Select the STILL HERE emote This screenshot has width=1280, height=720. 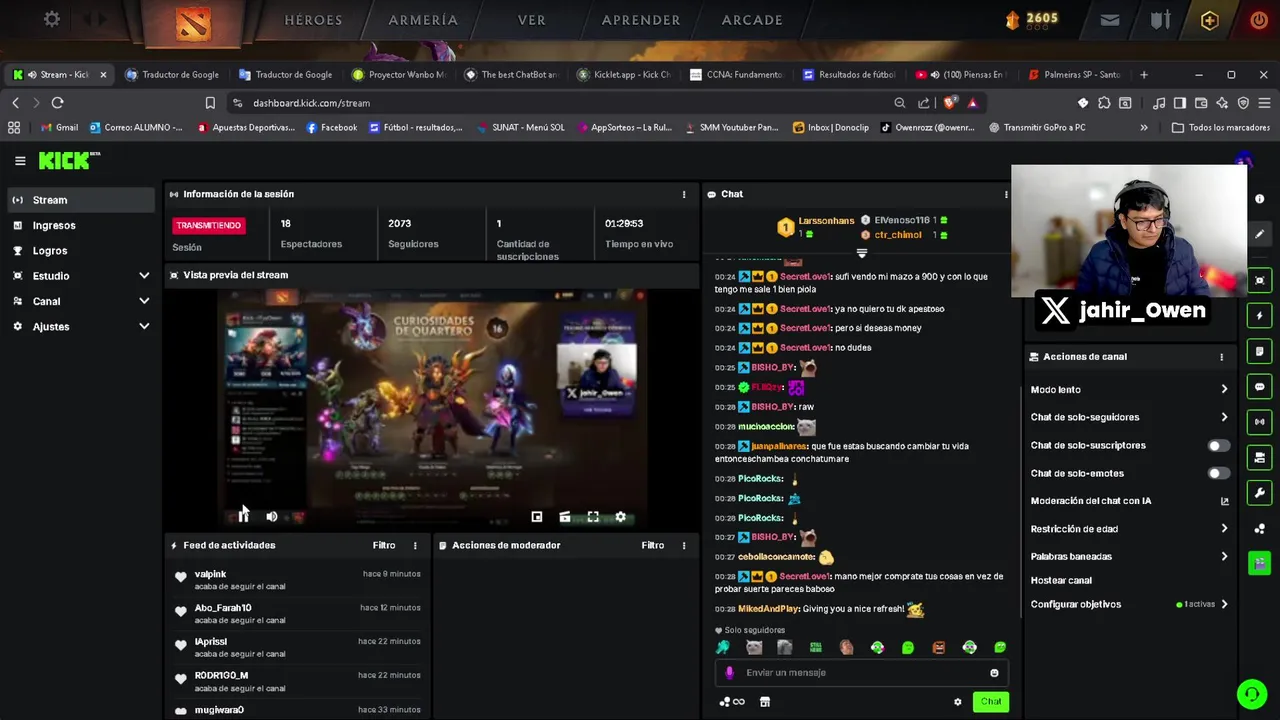point(816,648)
